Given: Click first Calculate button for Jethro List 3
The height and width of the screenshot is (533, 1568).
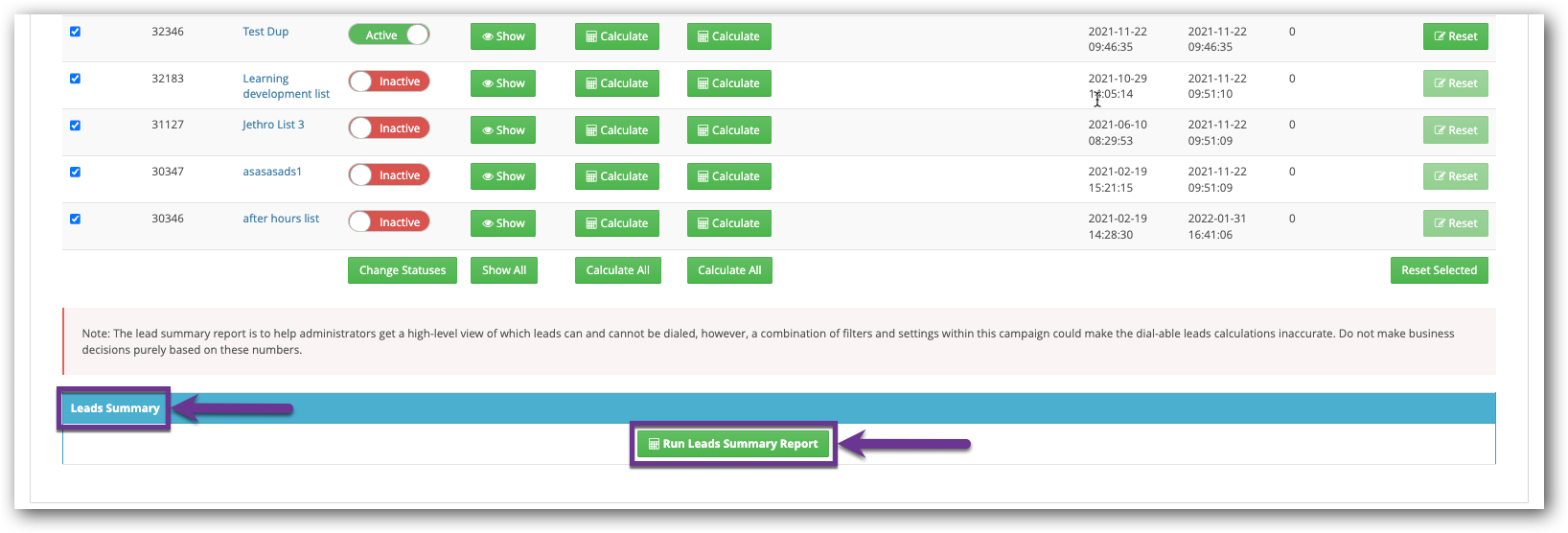Looking at the screenshot, I should (x=617, y=130).
